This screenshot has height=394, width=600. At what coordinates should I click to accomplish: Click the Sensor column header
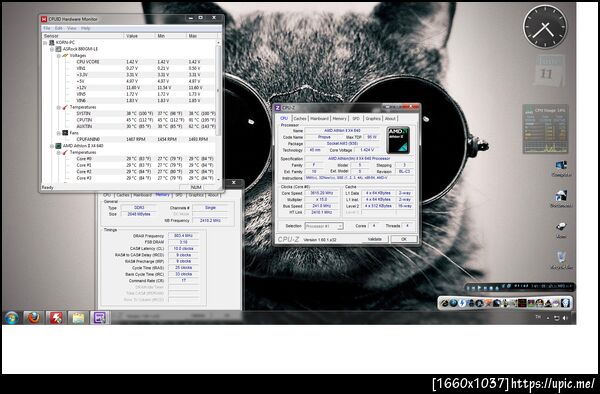[x=83, y=36]
